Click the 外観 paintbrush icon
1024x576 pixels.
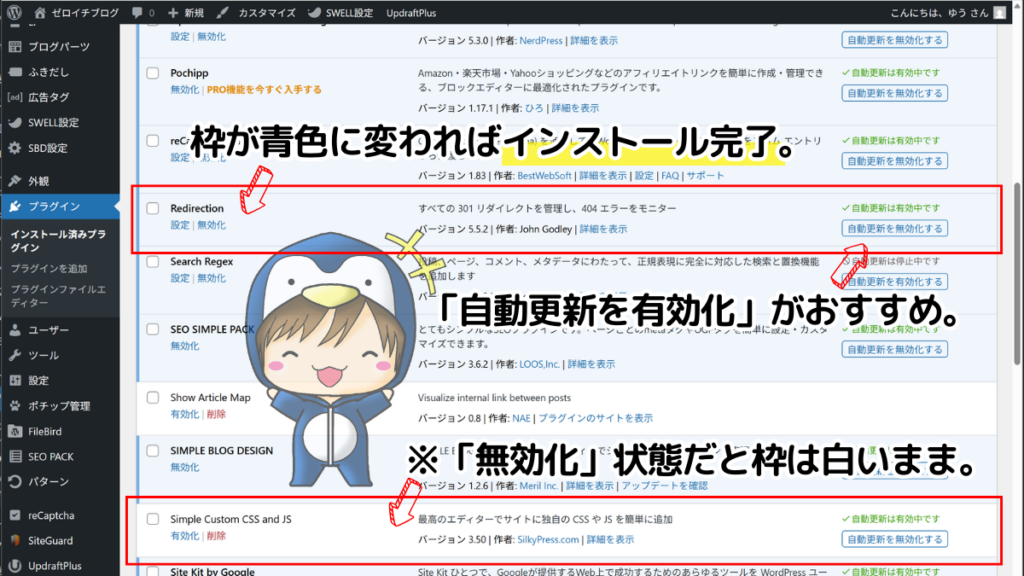tap(15, 181)
